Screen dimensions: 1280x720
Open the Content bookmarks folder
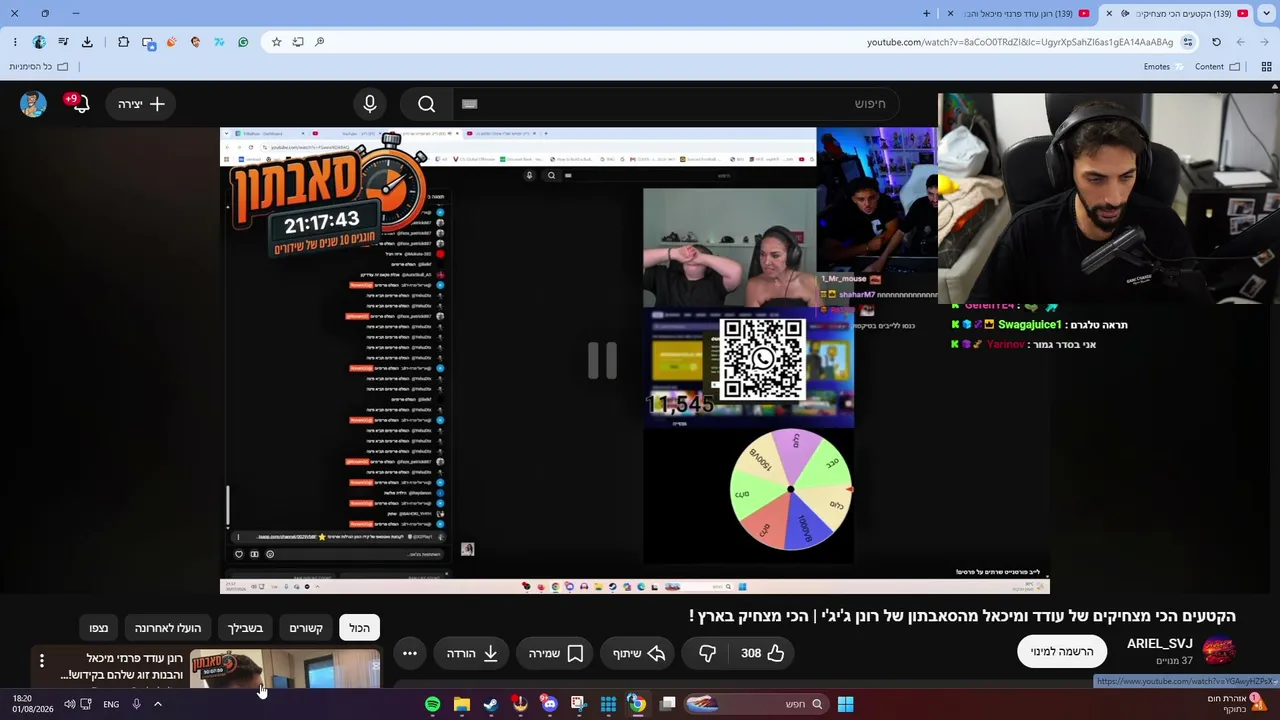coord(1218,67)
